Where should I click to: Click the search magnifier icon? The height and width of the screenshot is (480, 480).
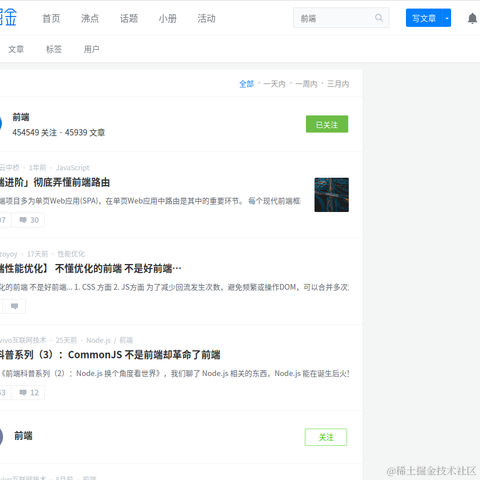click(379, 18)
